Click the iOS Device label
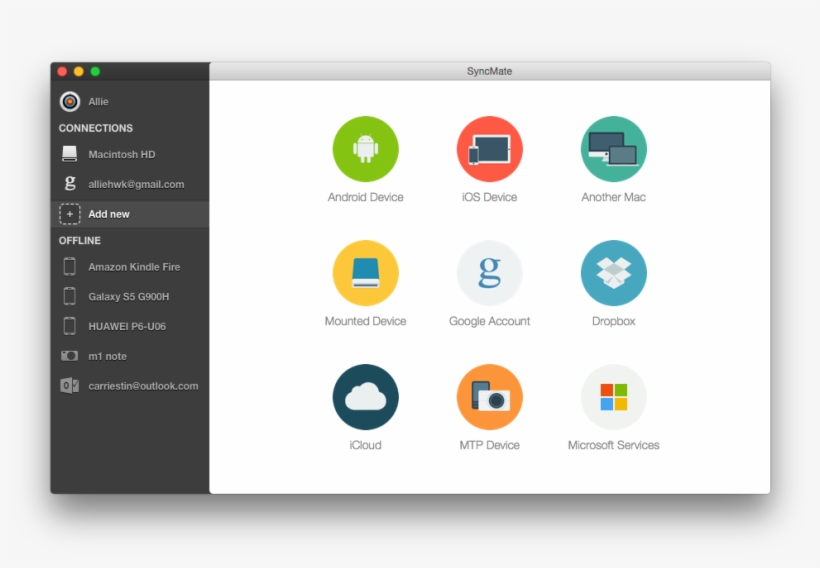Viewport: 820px width, 568px height. click(489, 197)
